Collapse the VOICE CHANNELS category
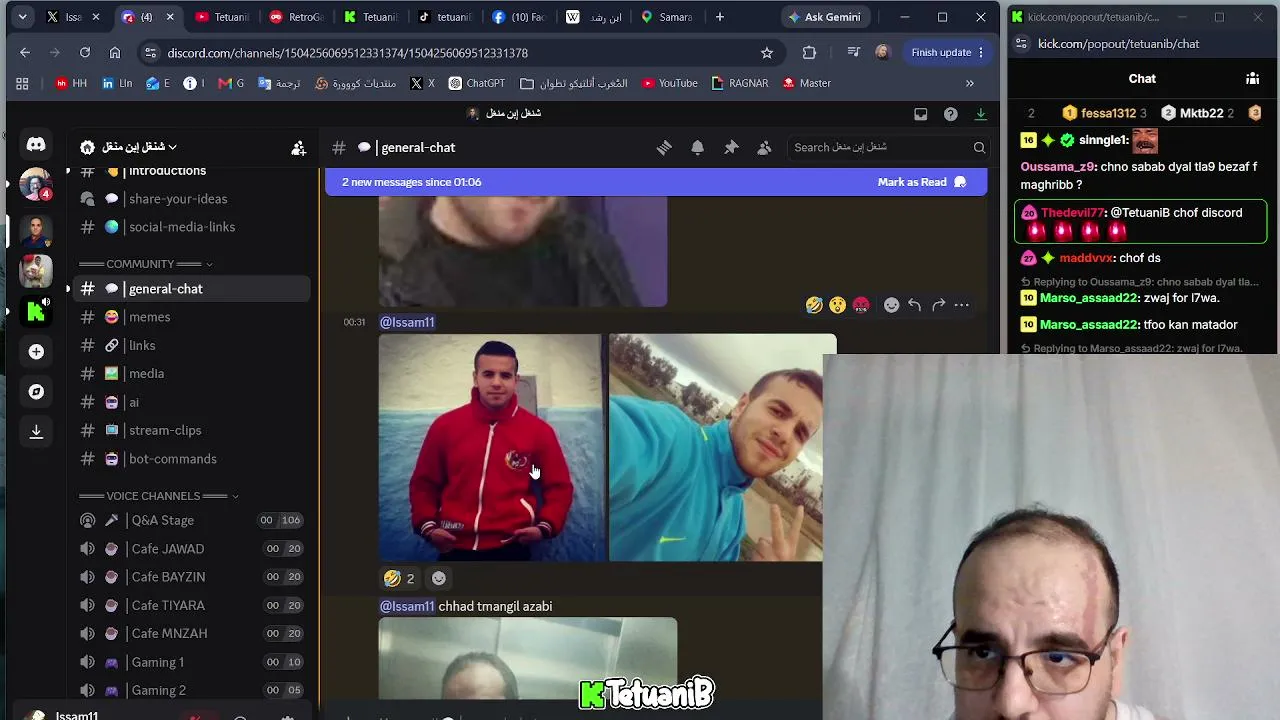This screenshot has height=720, width=1280. (158, 496)
